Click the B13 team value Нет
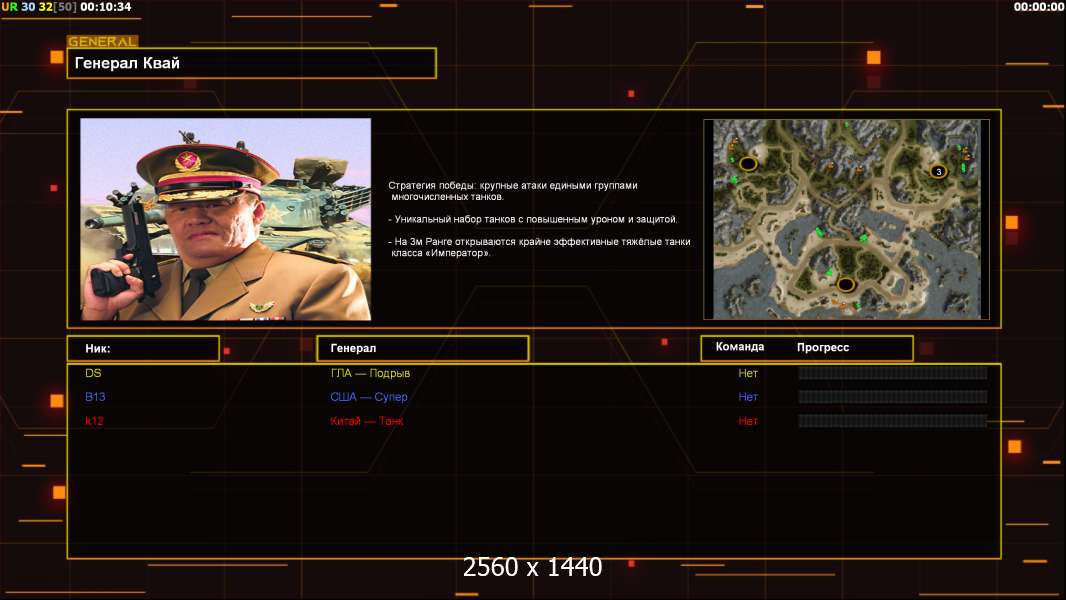Image resolution: width=1066 pixels, height=600 pixels. coord(748,397)
